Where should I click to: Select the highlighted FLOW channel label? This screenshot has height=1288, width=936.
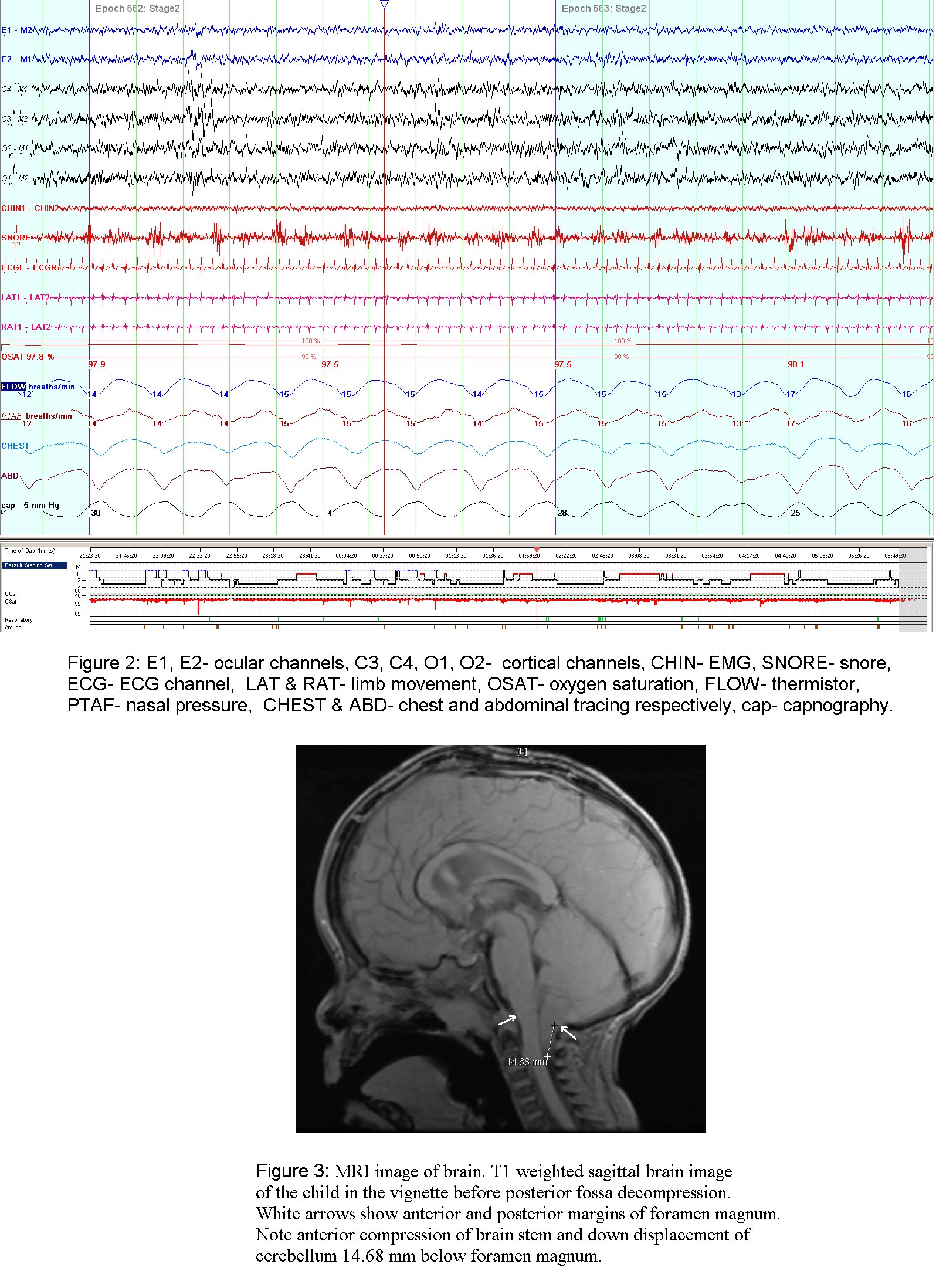tap(13, 387)
